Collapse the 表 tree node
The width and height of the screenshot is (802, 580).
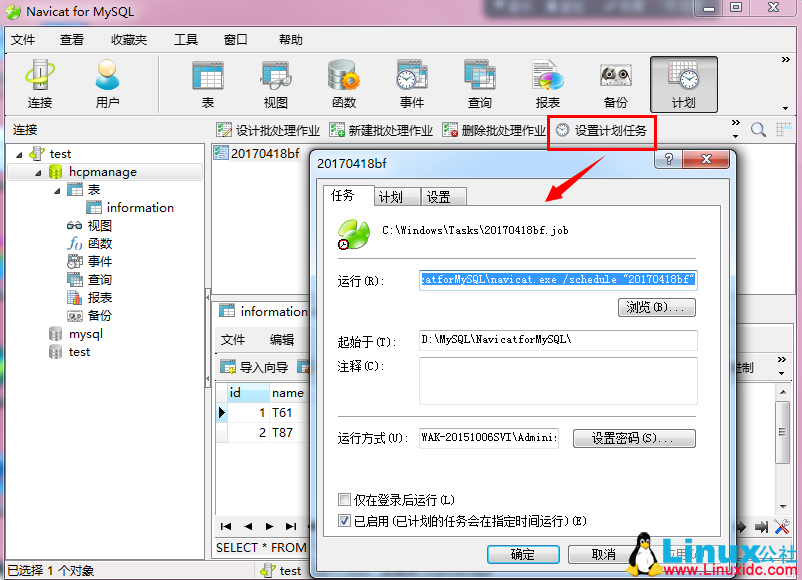(56, 189)
